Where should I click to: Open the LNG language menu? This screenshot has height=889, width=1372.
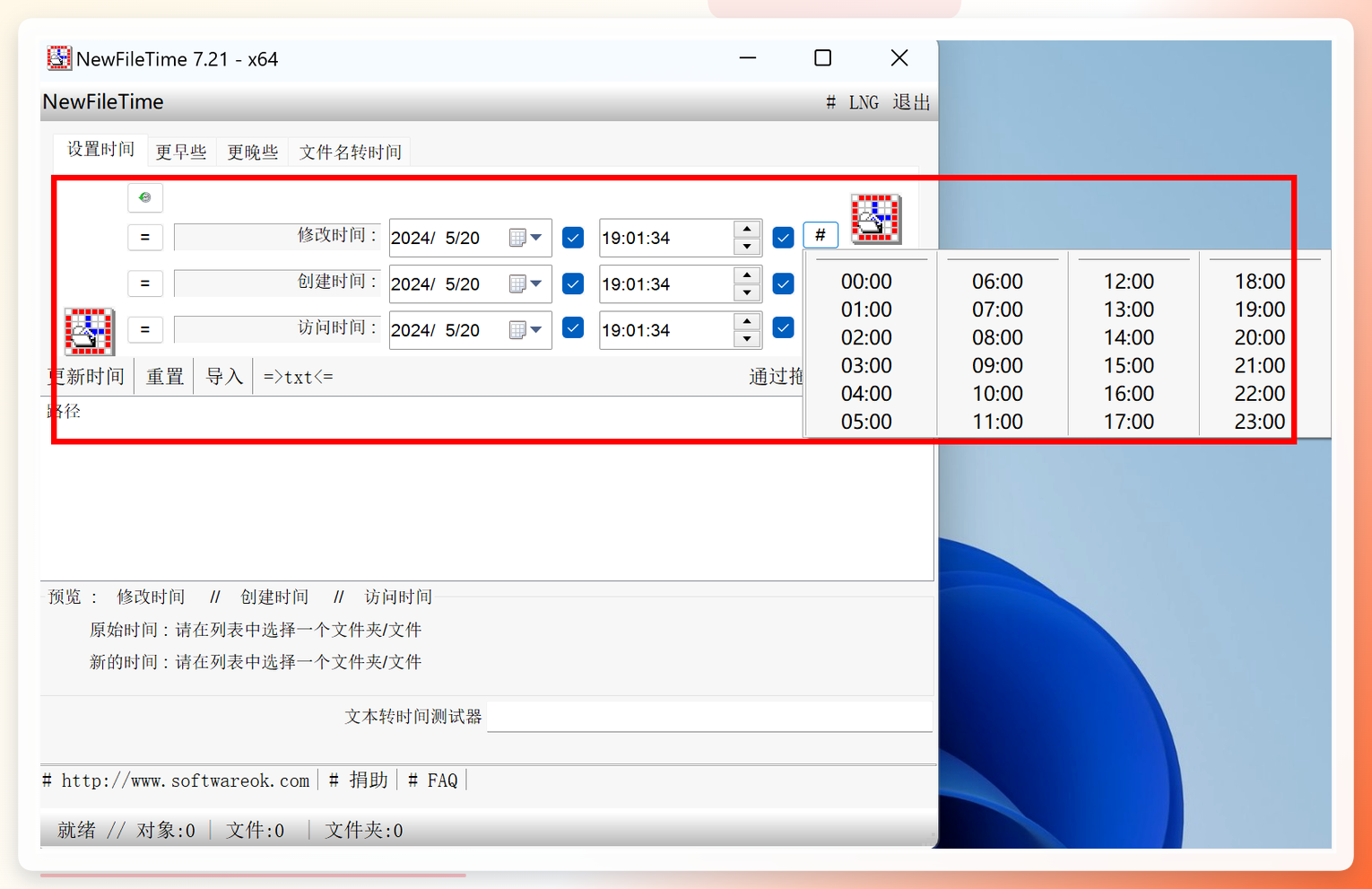[x=864, y=103]
